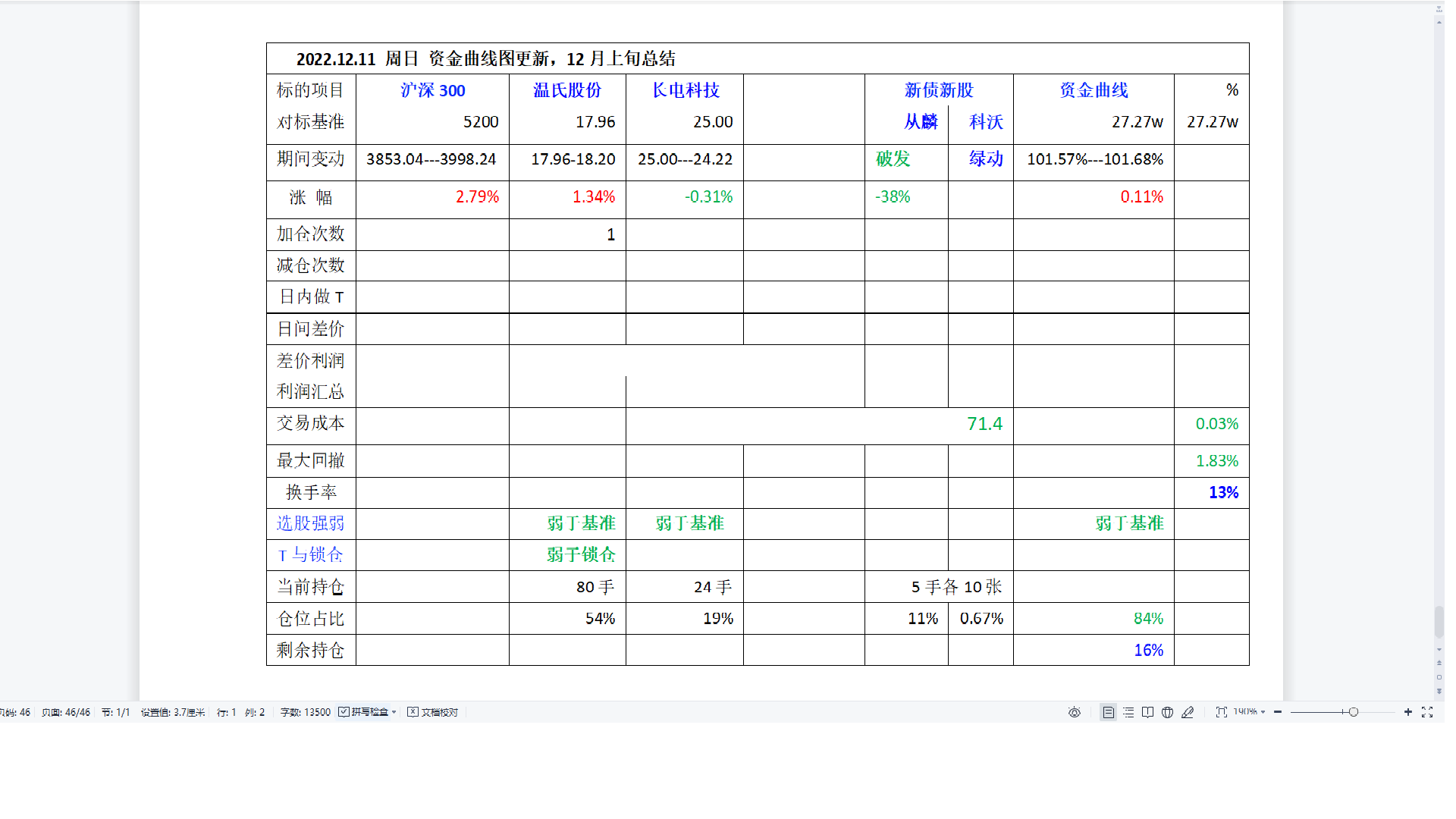
Task: Switch to web layout view icon
Action: pyautogui.click(x=1168, y=712)
